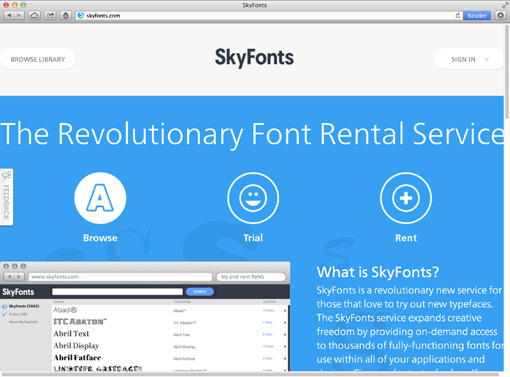510x377 pixels.
Task: Open the Browse Library button
Action: point(38,59)
